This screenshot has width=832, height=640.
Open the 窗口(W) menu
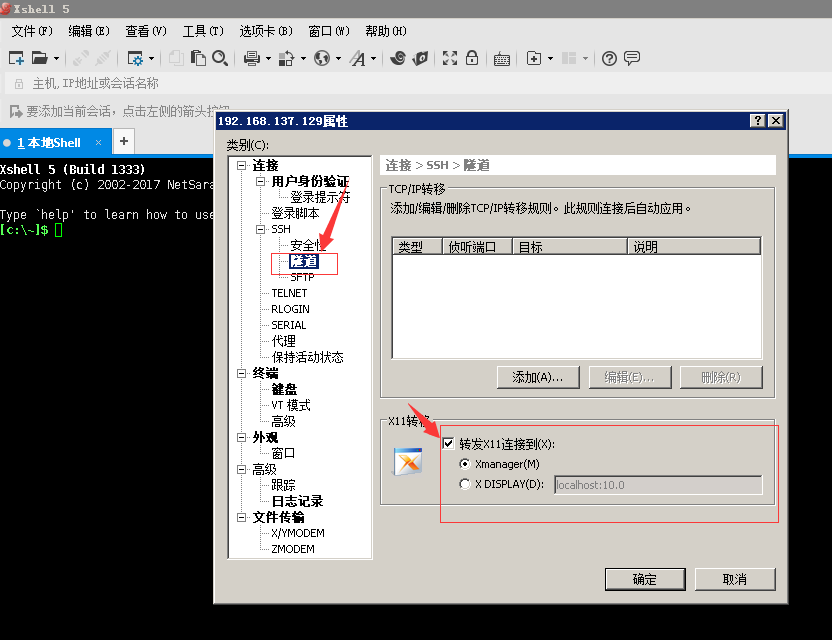pyautogui.click(x=329, y=31)
